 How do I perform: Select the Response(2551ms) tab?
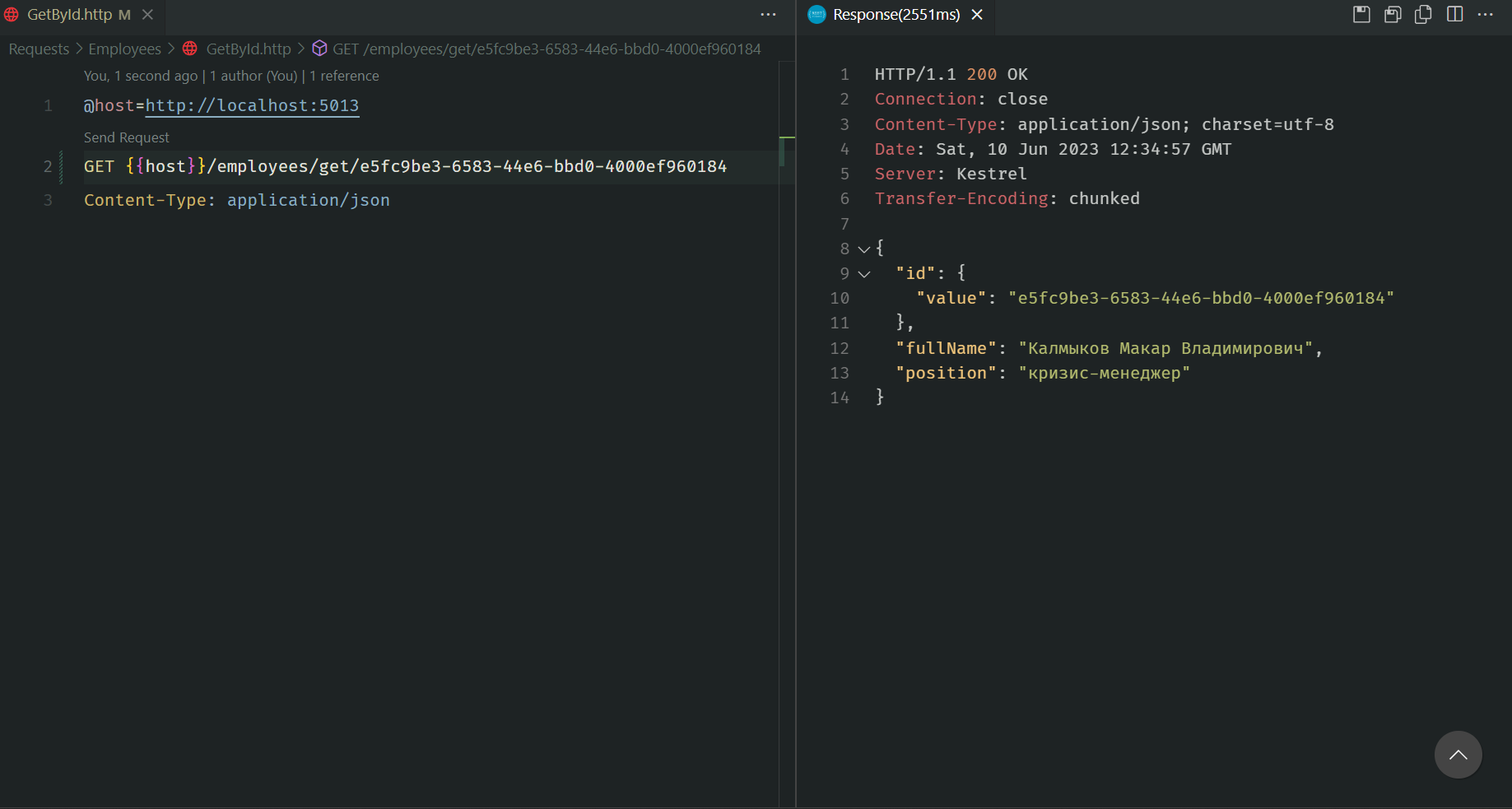click(896, 15)
